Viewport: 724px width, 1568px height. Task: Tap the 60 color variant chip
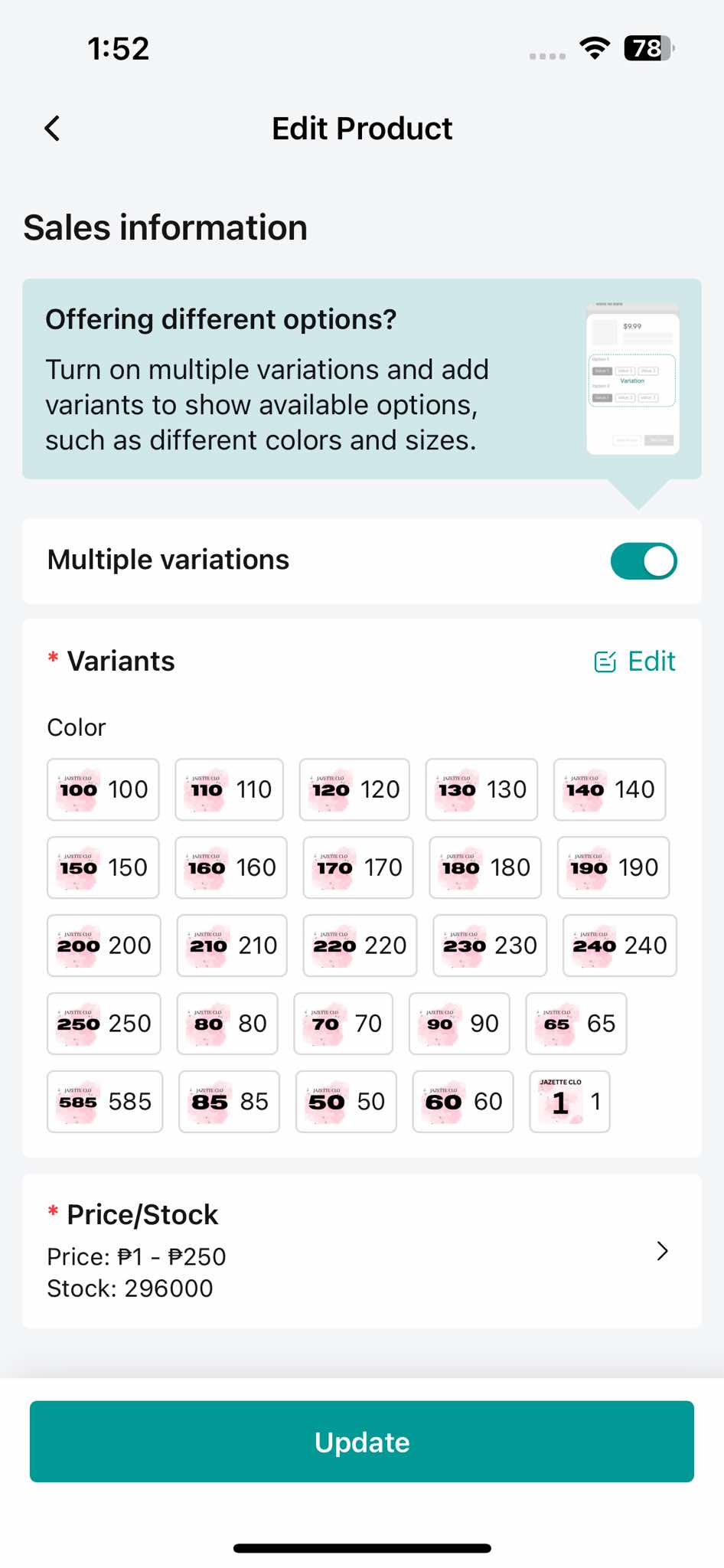(463, 1102)
